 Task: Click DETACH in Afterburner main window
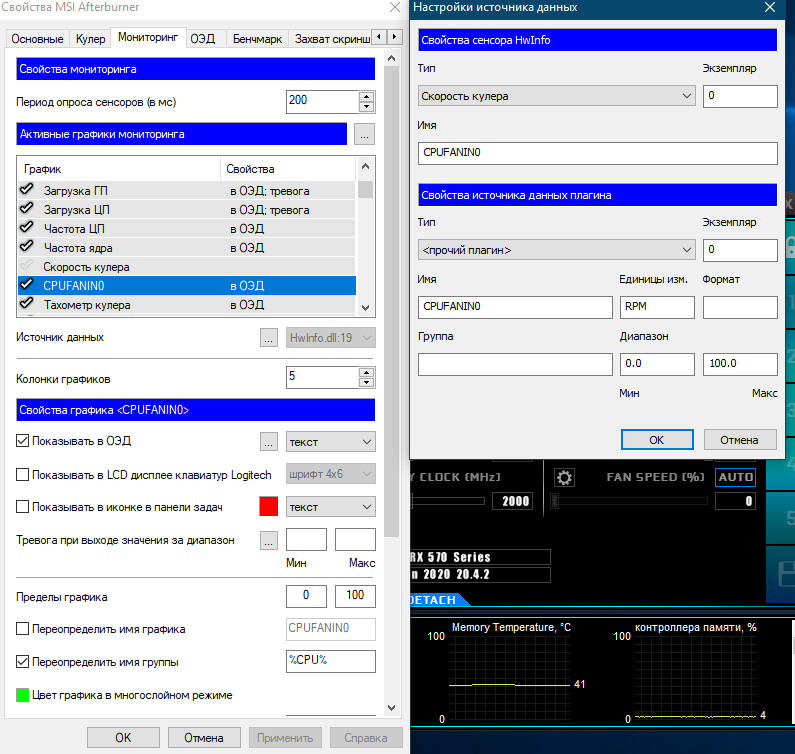point(435,600)
